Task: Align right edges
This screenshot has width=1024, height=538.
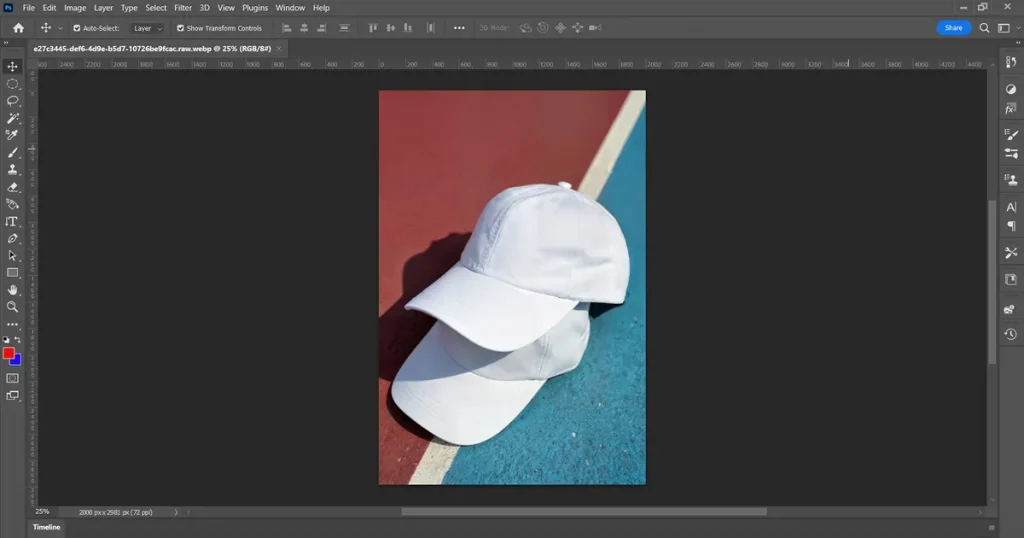Action: click(321, 28)
